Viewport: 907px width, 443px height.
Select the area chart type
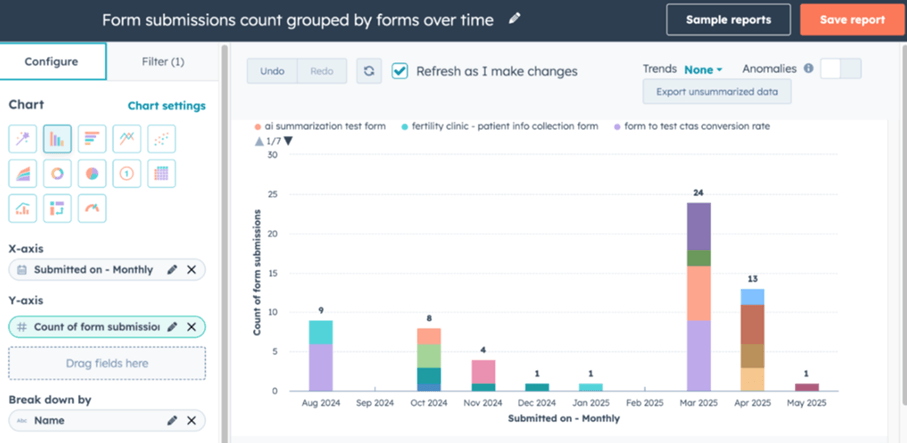click(23, 173)
